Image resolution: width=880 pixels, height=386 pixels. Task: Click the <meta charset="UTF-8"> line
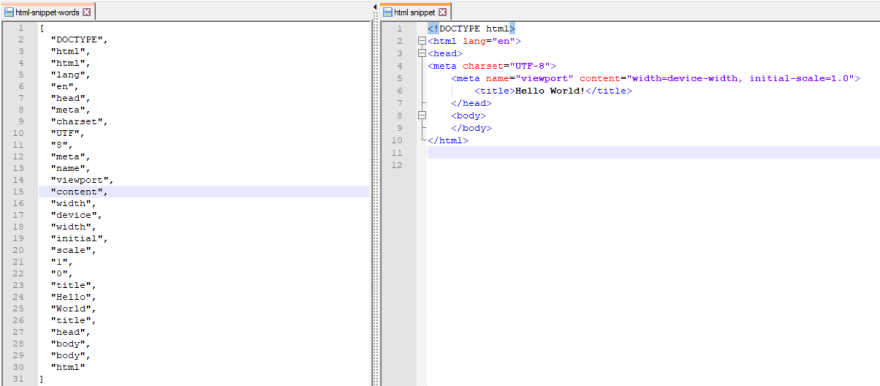[492, 66]
